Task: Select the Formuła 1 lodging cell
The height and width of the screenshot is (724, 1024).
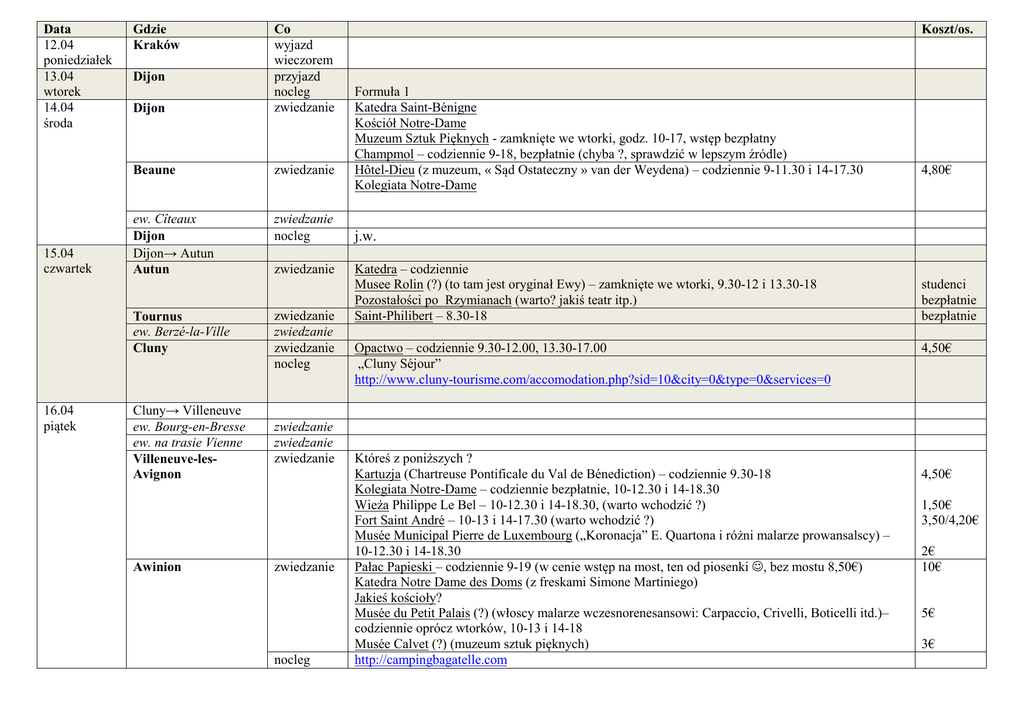Action: coord(382,92)
